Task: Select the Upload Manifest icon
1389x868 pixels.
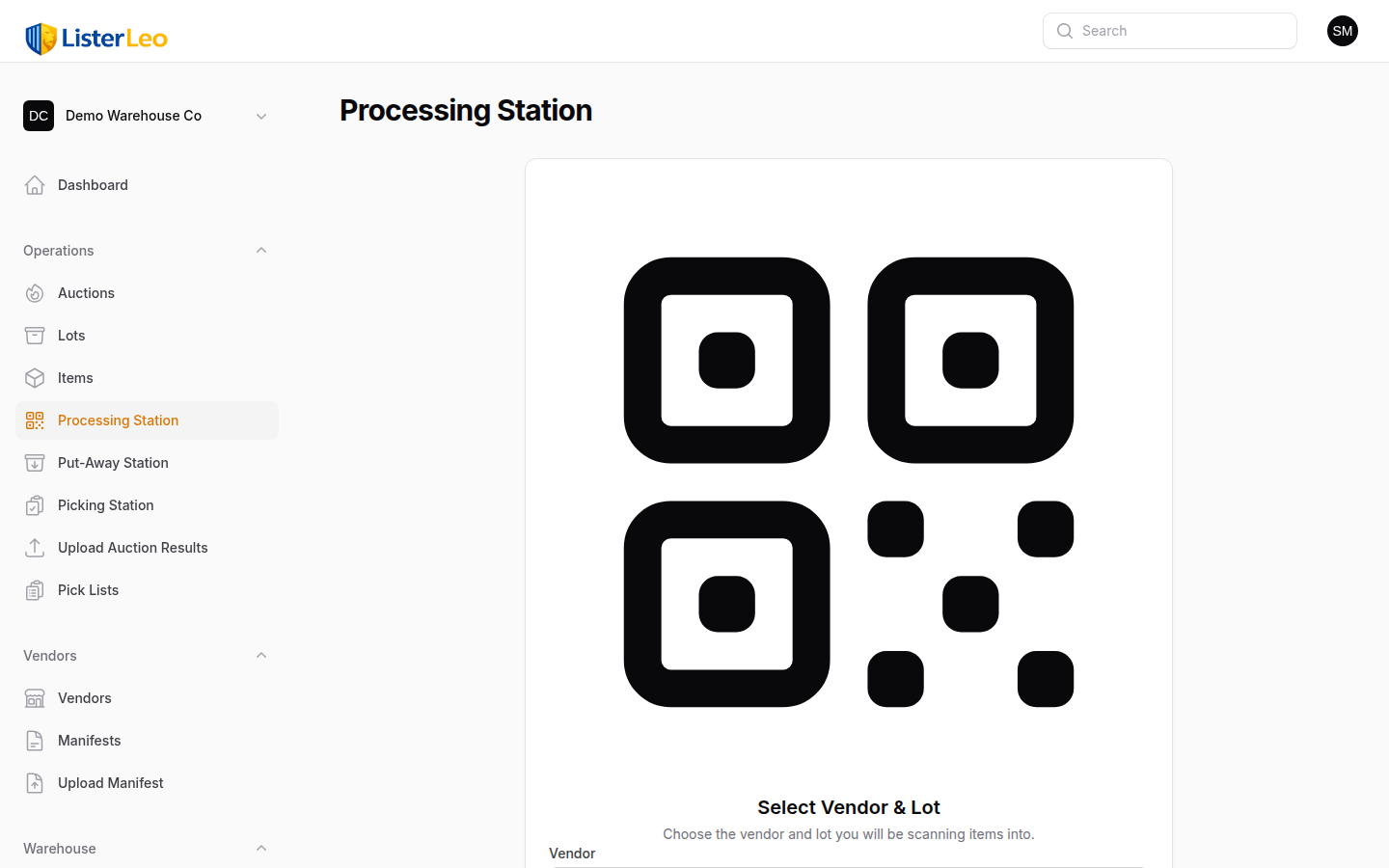Action: point(34,782)
